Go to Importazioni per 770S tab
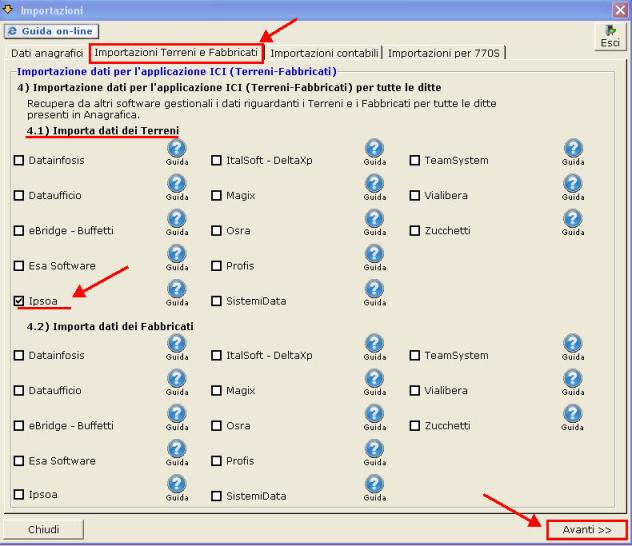This screenshot has width=632, height=546. click(x=444, y=52)
